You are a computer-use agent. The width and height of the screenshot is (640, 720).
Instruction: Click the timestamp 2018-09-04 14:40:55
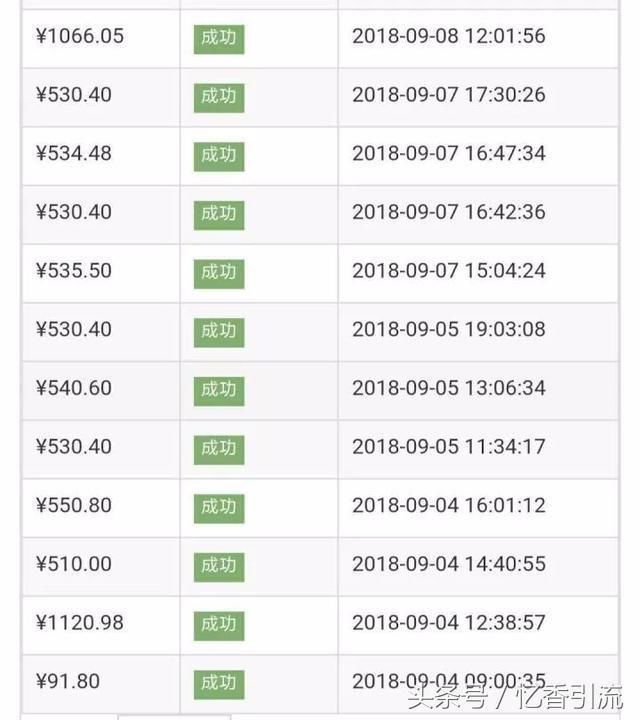tap(449, 564)
